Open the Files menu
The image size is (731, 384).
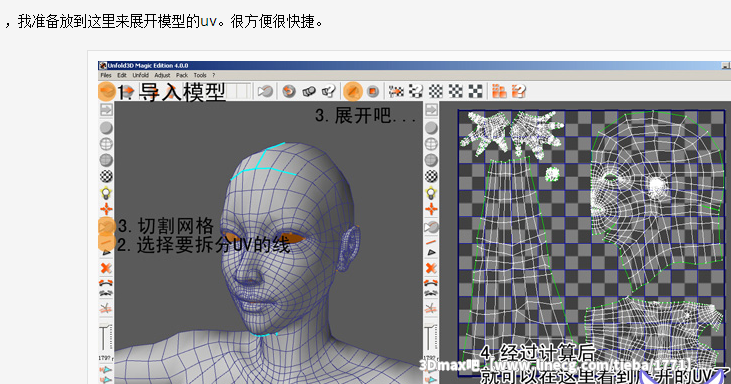(106, 75)
